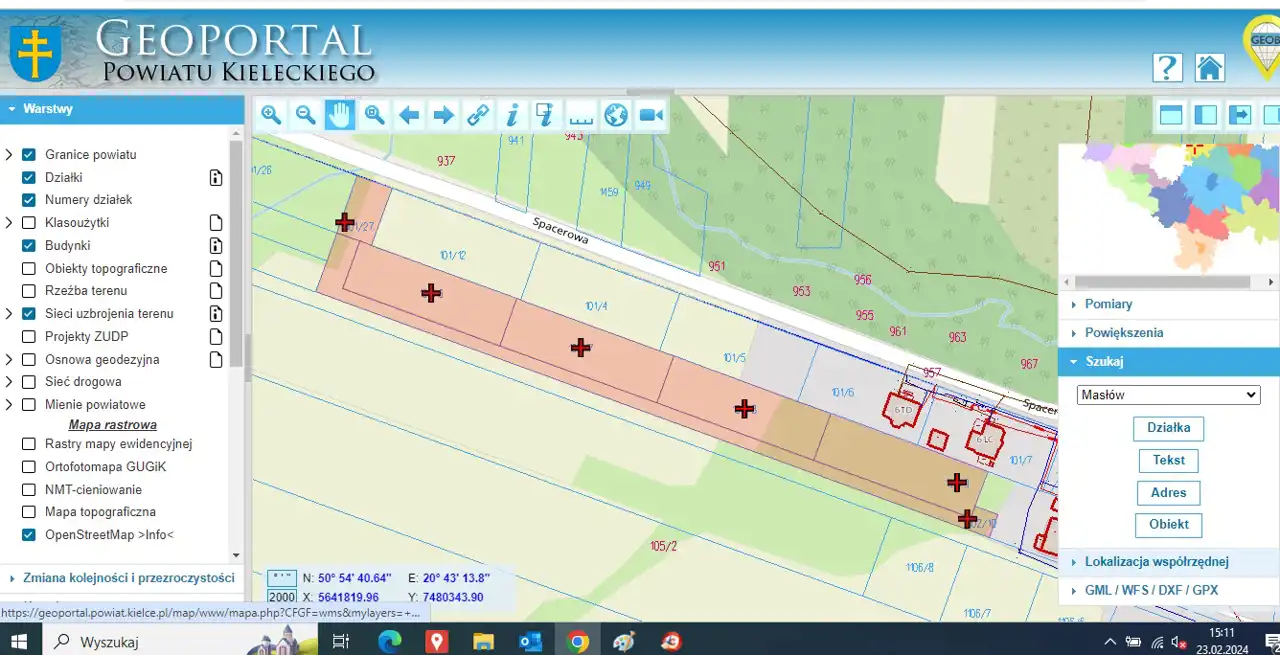Enable the Klasoużytki layer checkbox
This screenshot has height=655, width=1280.
(x=29, y=223)
